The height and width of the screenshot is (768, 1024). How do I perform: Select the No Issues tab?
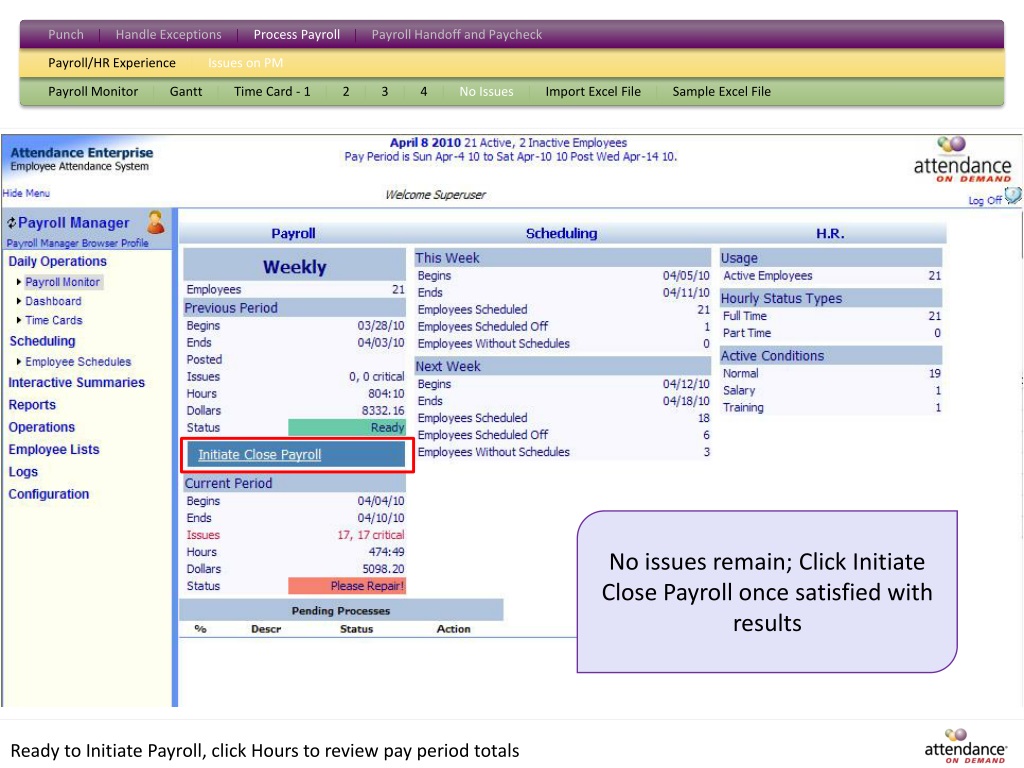tap(487, 91)
